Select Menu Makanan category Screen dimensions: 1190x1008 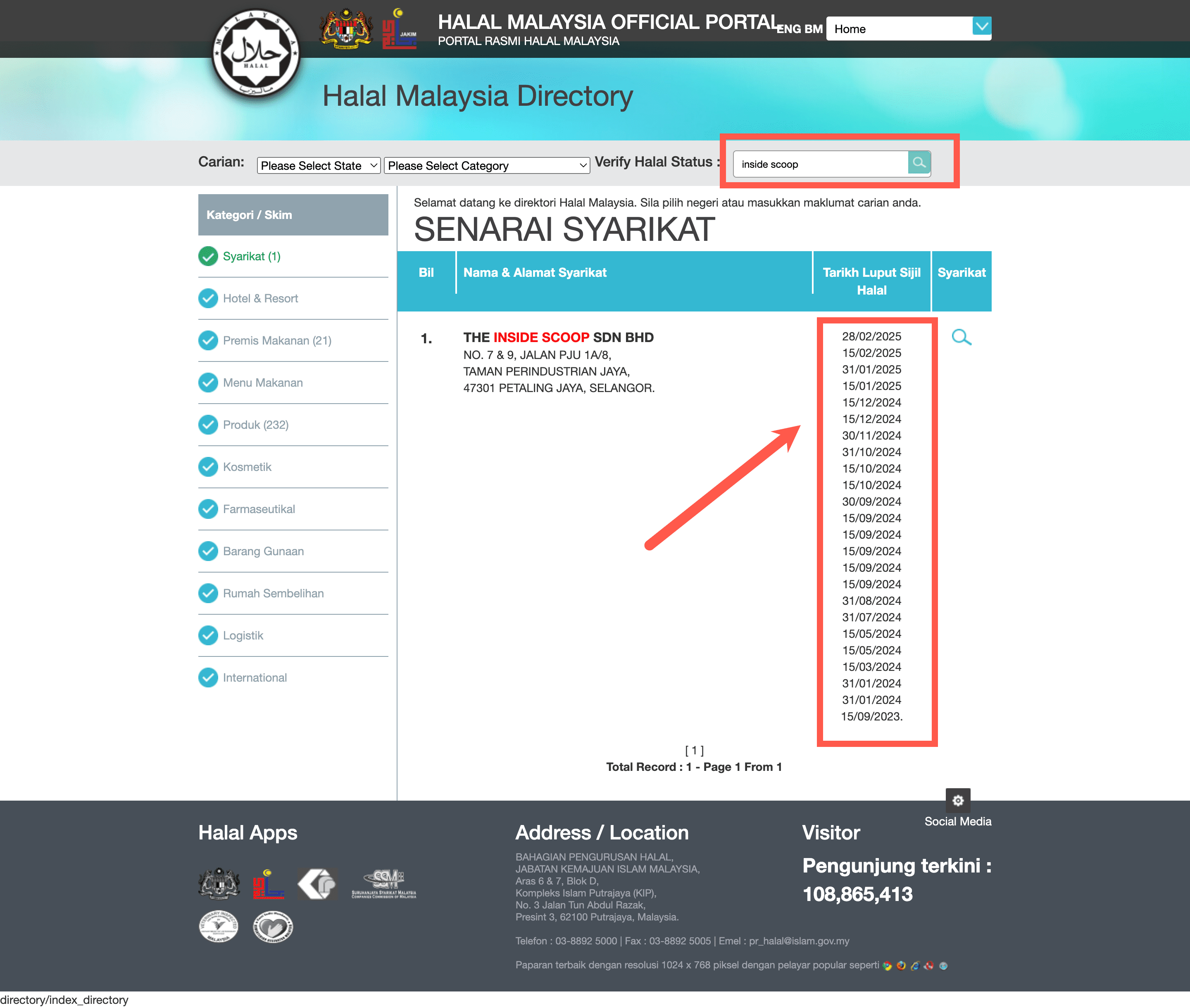pyautogui.click(x=263, y=382)
